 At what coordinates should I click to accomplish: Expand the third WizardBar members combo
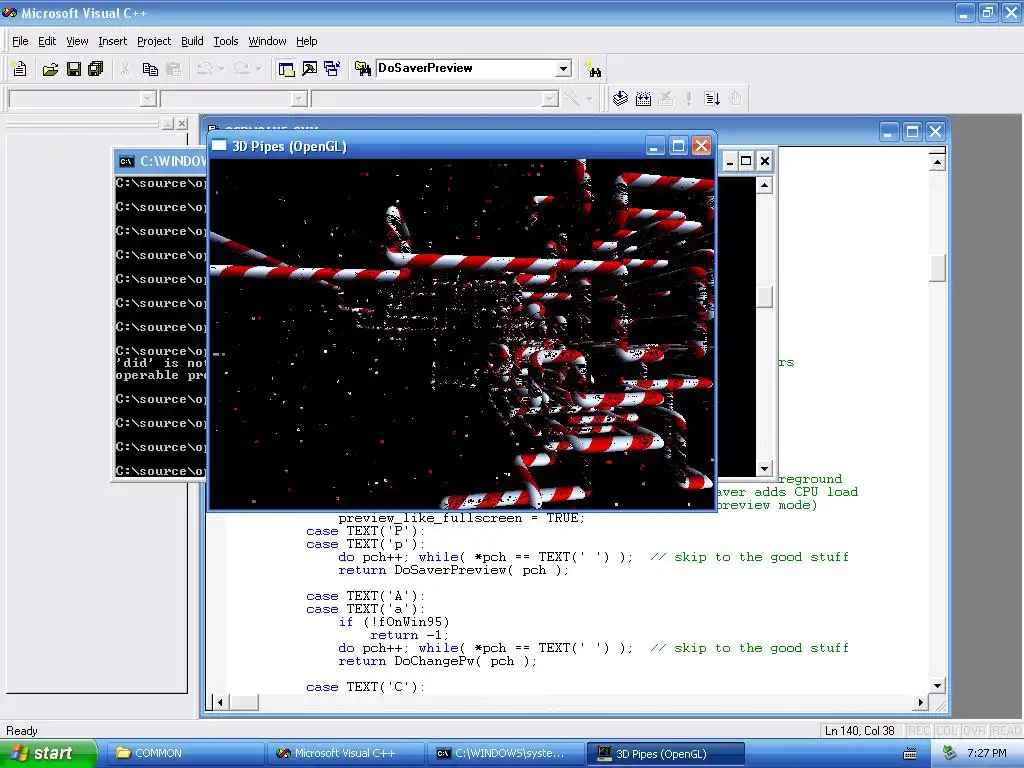(550, 99)
